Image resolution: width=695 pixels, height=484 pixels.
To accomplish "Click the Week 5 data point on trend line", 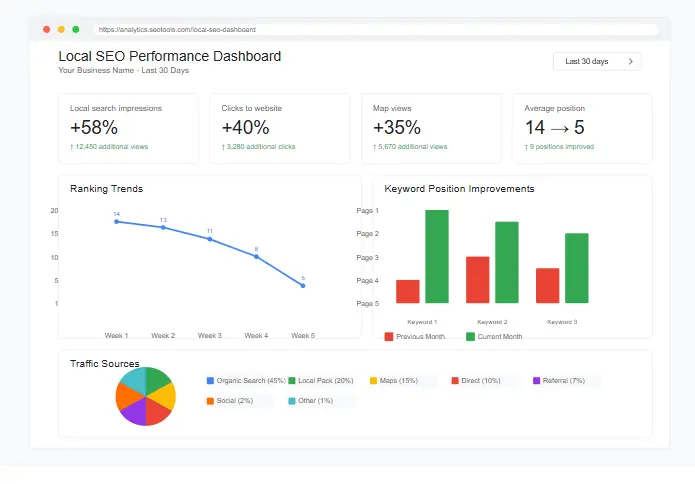I will pos(303,286).
